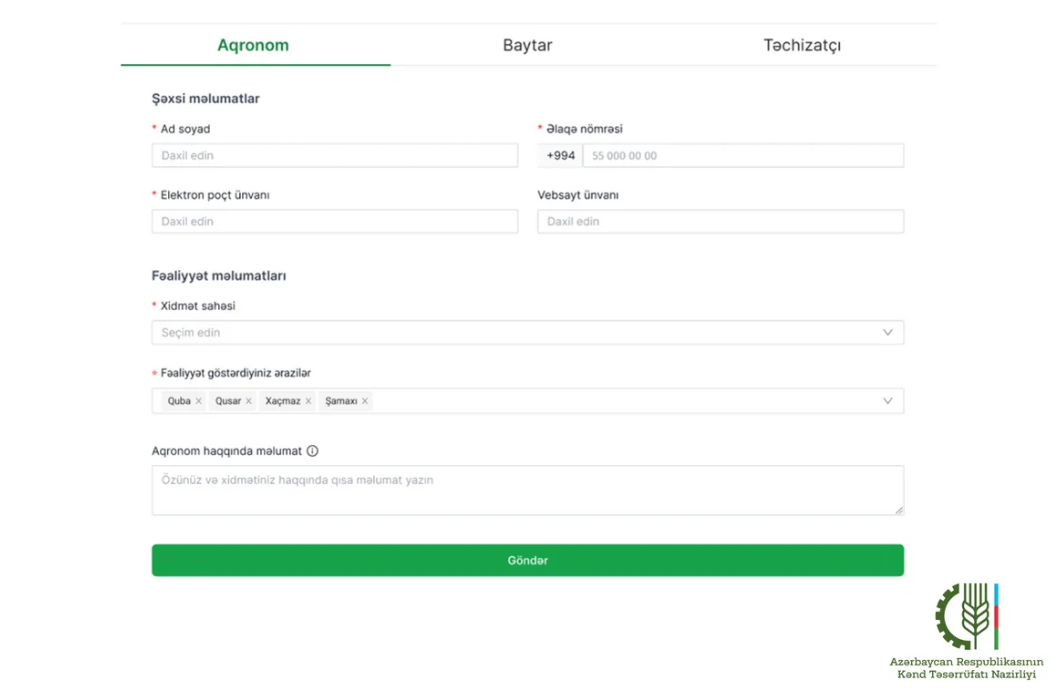Focus the Ad soyad input field
The height and width of the screenshot is (690, 1051).
[x=335, y=156]
